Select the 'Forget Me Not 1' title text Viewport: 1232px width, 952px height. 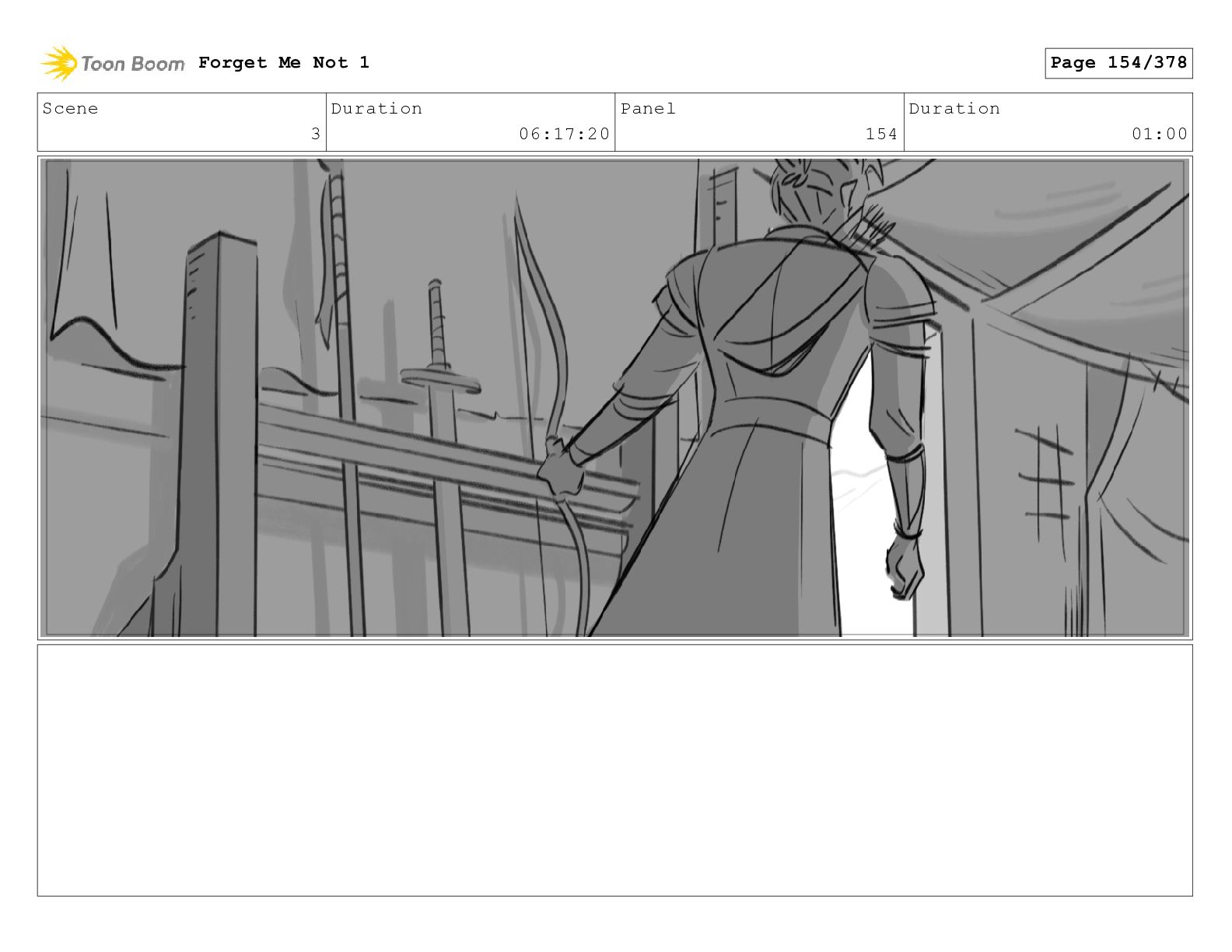click(284, 62)
